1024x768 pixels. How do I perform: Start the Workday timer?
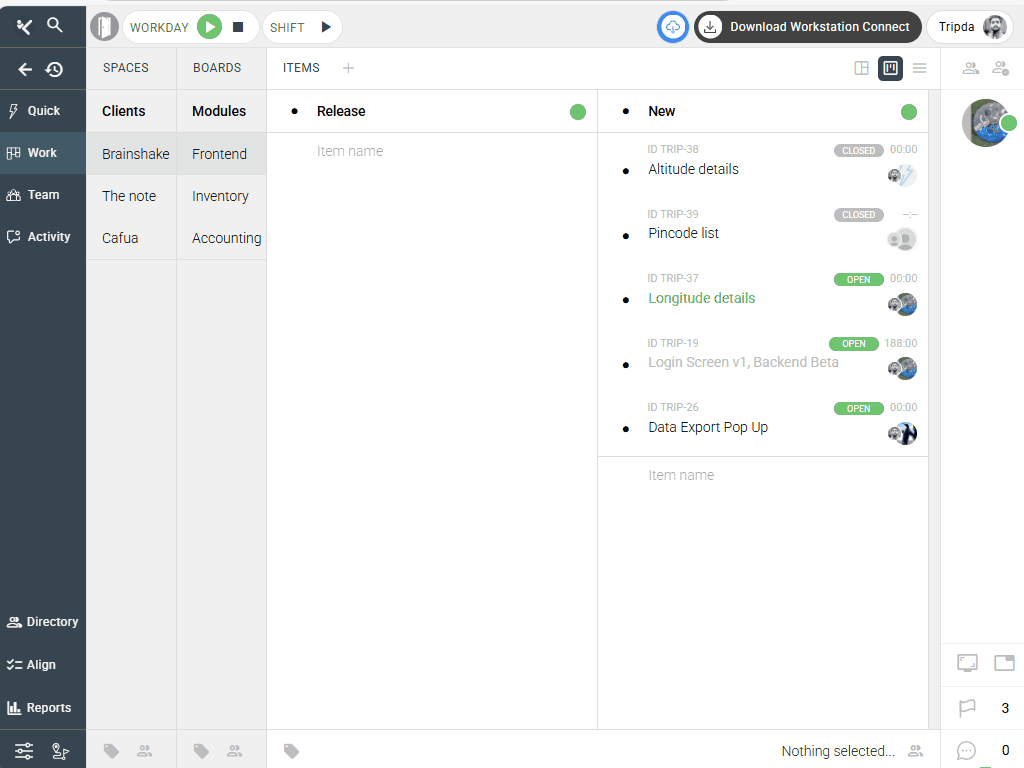coord(209,27)
